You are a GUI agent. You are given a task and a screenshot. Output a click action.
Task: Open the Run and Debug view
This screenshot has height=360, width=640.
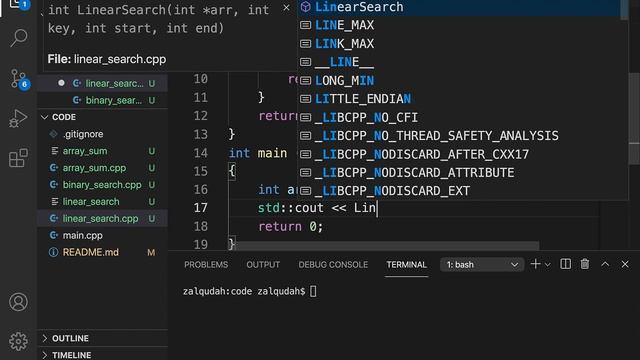pyautogui.click(x=18, y=118)
